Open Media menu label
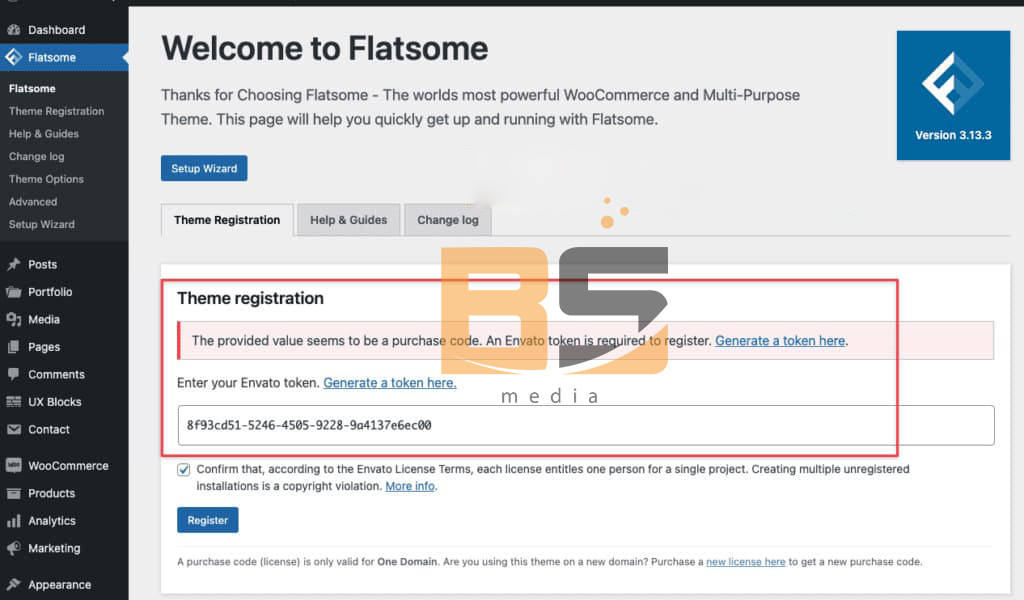1024x600 pixels. (x=44, y=319)
